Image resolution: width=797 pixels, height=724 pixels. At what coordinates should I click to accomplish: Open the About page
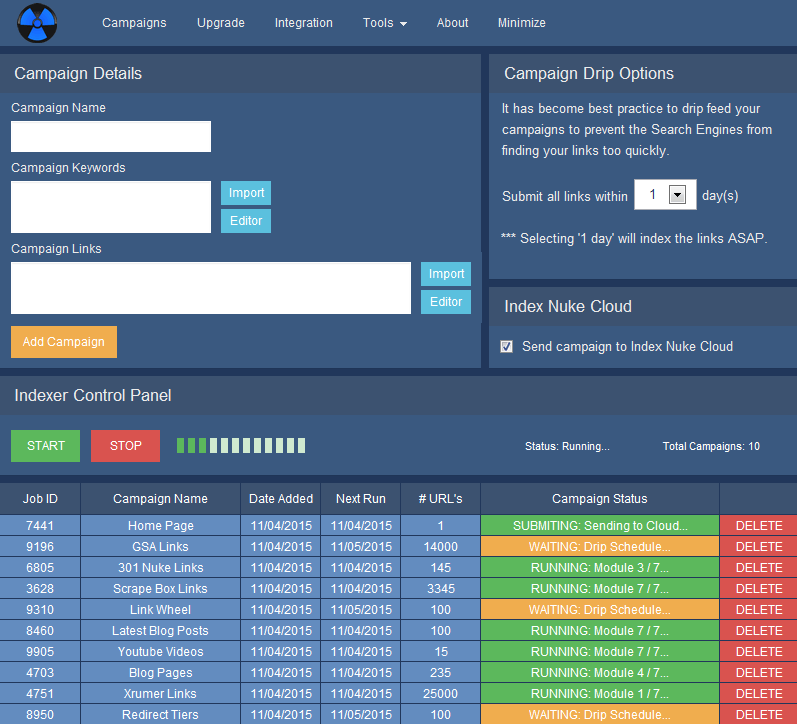[452, 23]
